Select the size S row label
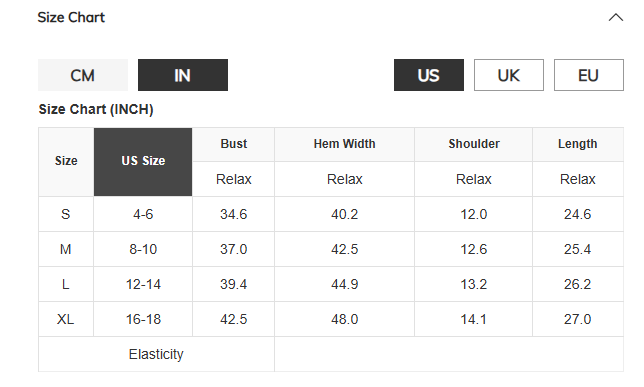Viewport: 644px width, 387px height. click(x=66, y=214)
